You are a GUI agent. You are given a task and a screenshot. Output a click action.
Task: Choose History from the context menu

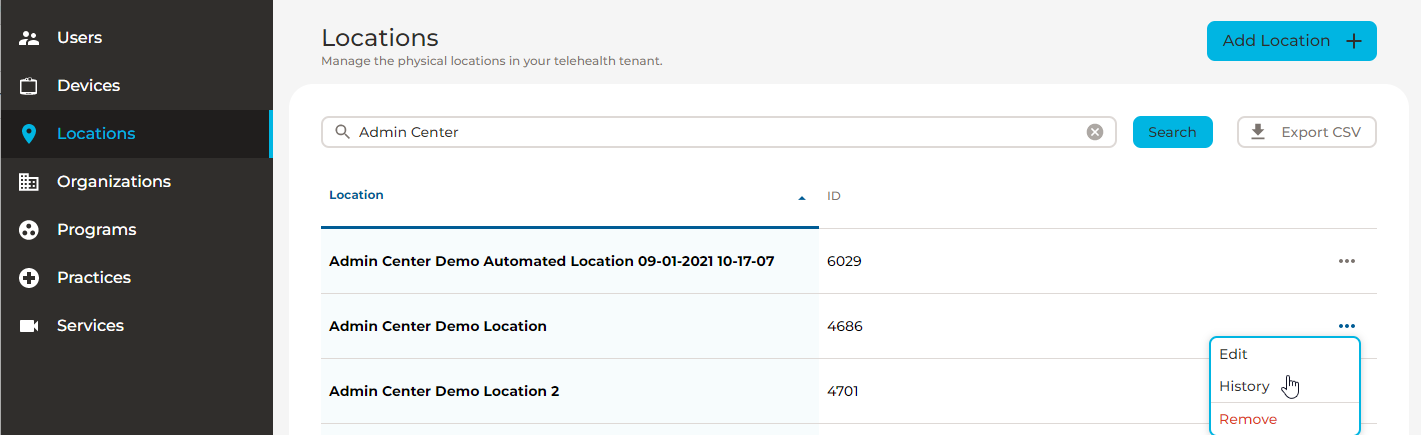tap(1285, 386)
